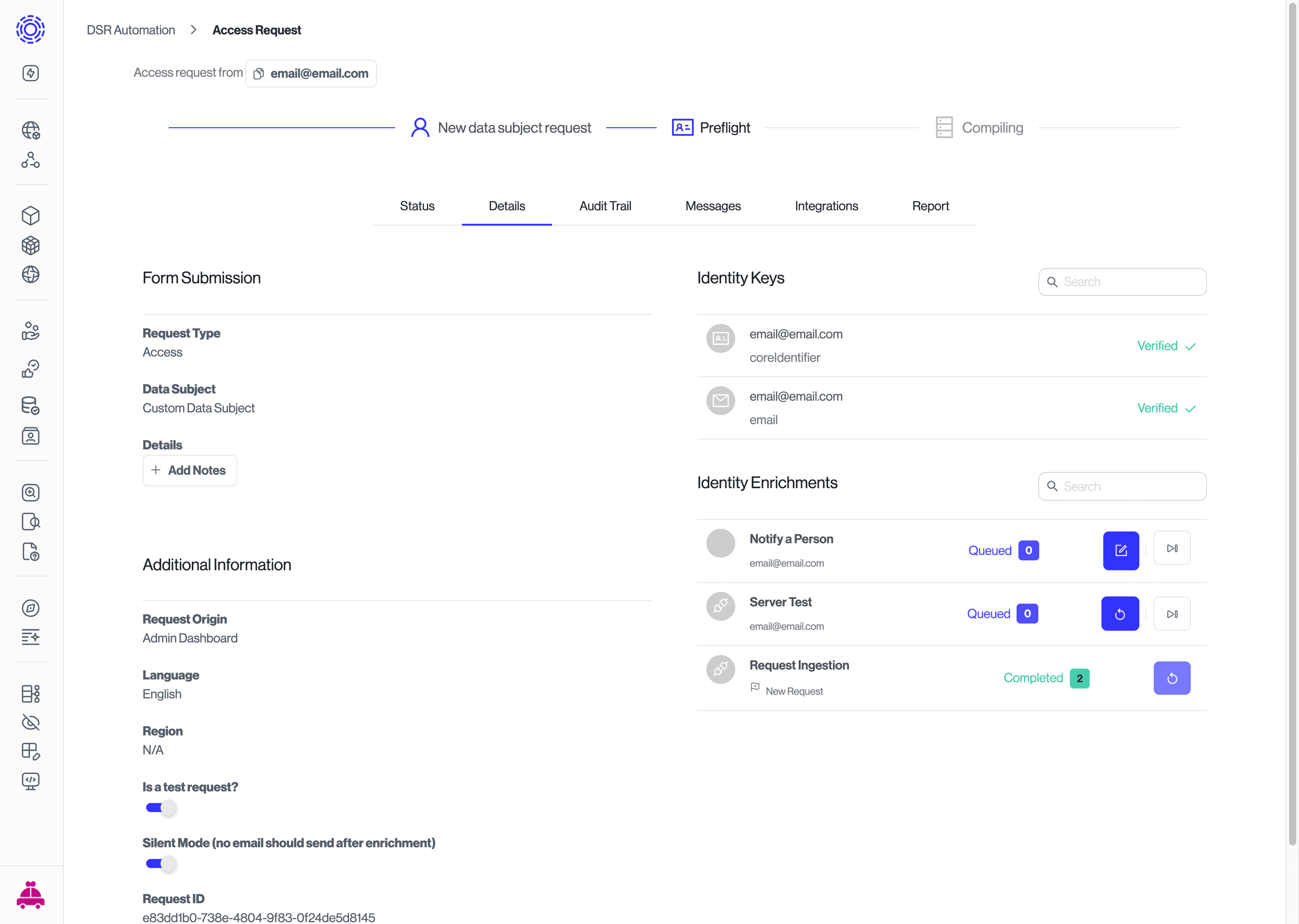1299x924 pixels.
Task: Toggle the Silent Mode switch
Action: click(161, 863)
